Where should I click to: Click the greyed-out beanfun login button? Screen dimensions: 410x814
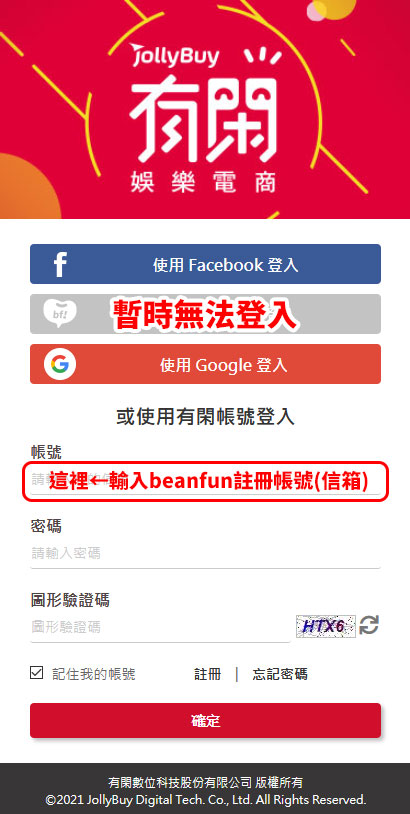[206, 314]
